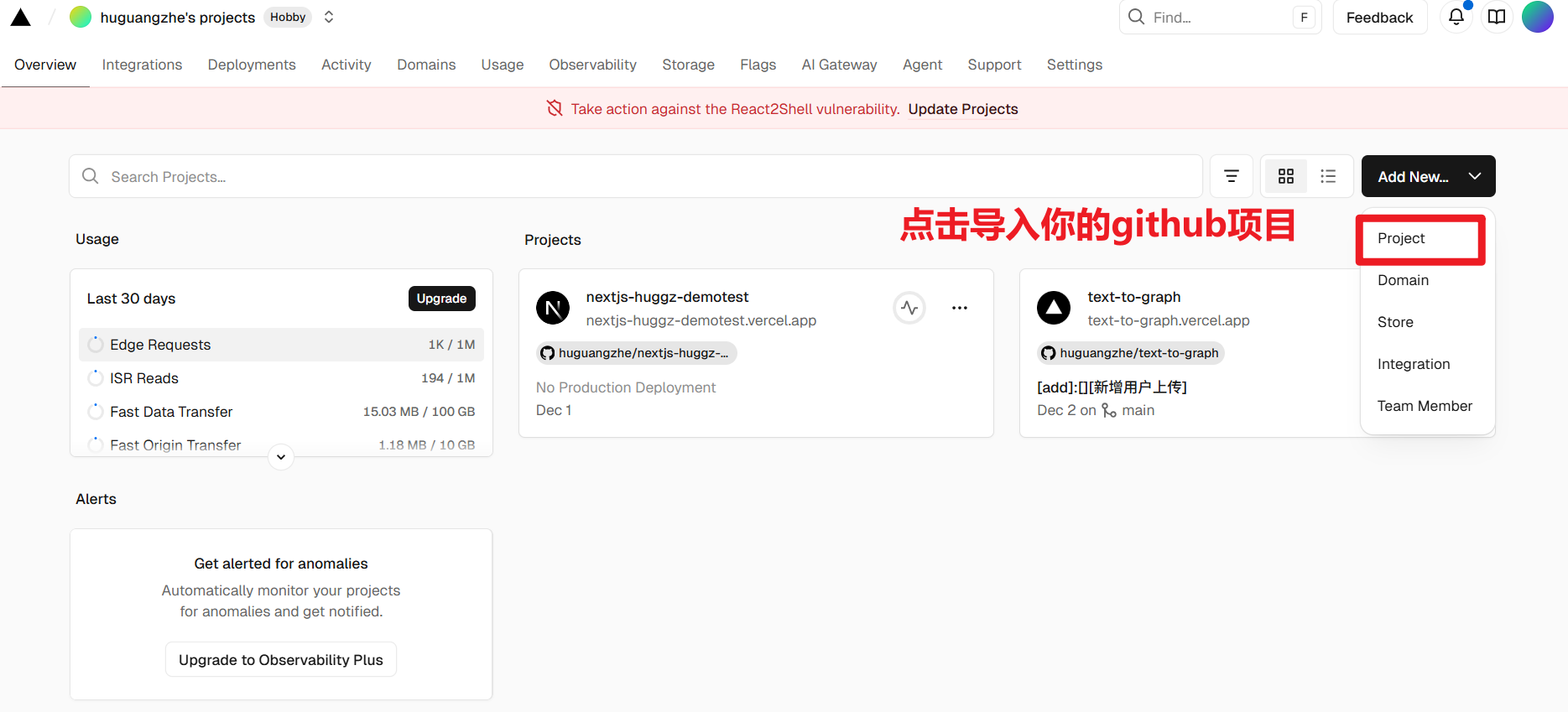The image size is (1568, 712).
Task: Open the project filter options icon
Action: click(x=1232, y=176)
